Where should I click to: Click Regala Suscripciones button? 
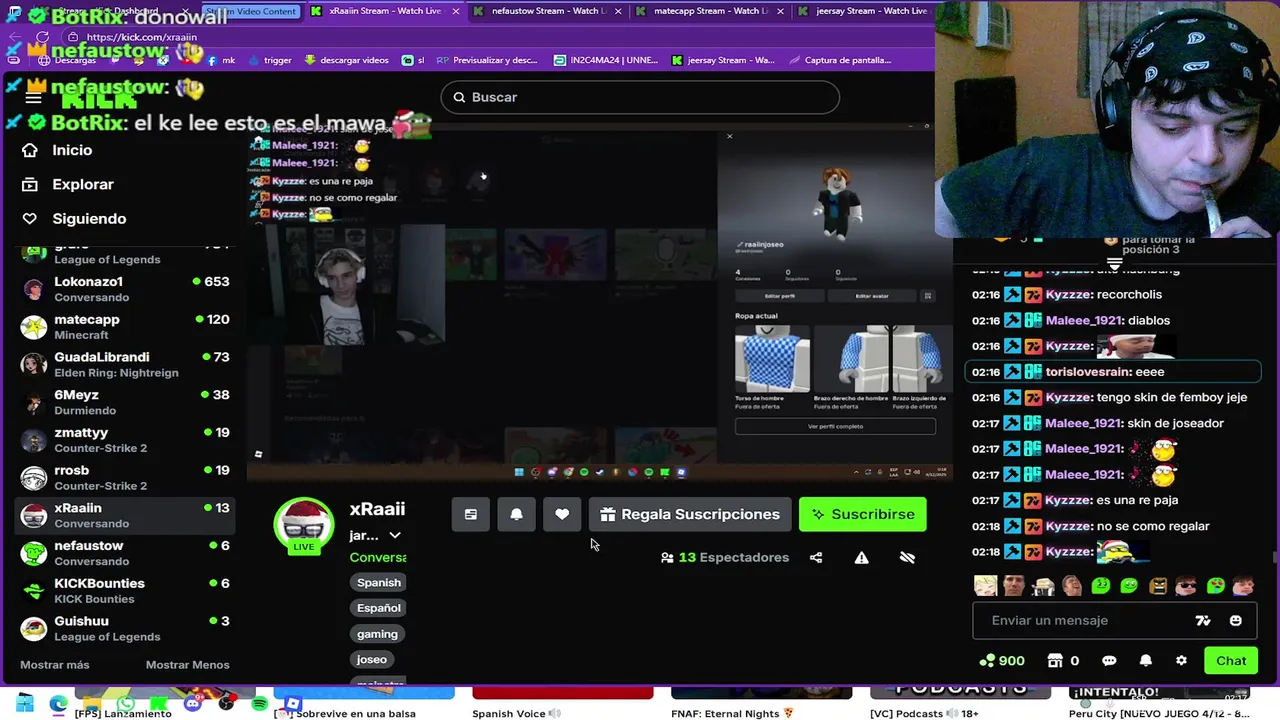tap(690, 514)
